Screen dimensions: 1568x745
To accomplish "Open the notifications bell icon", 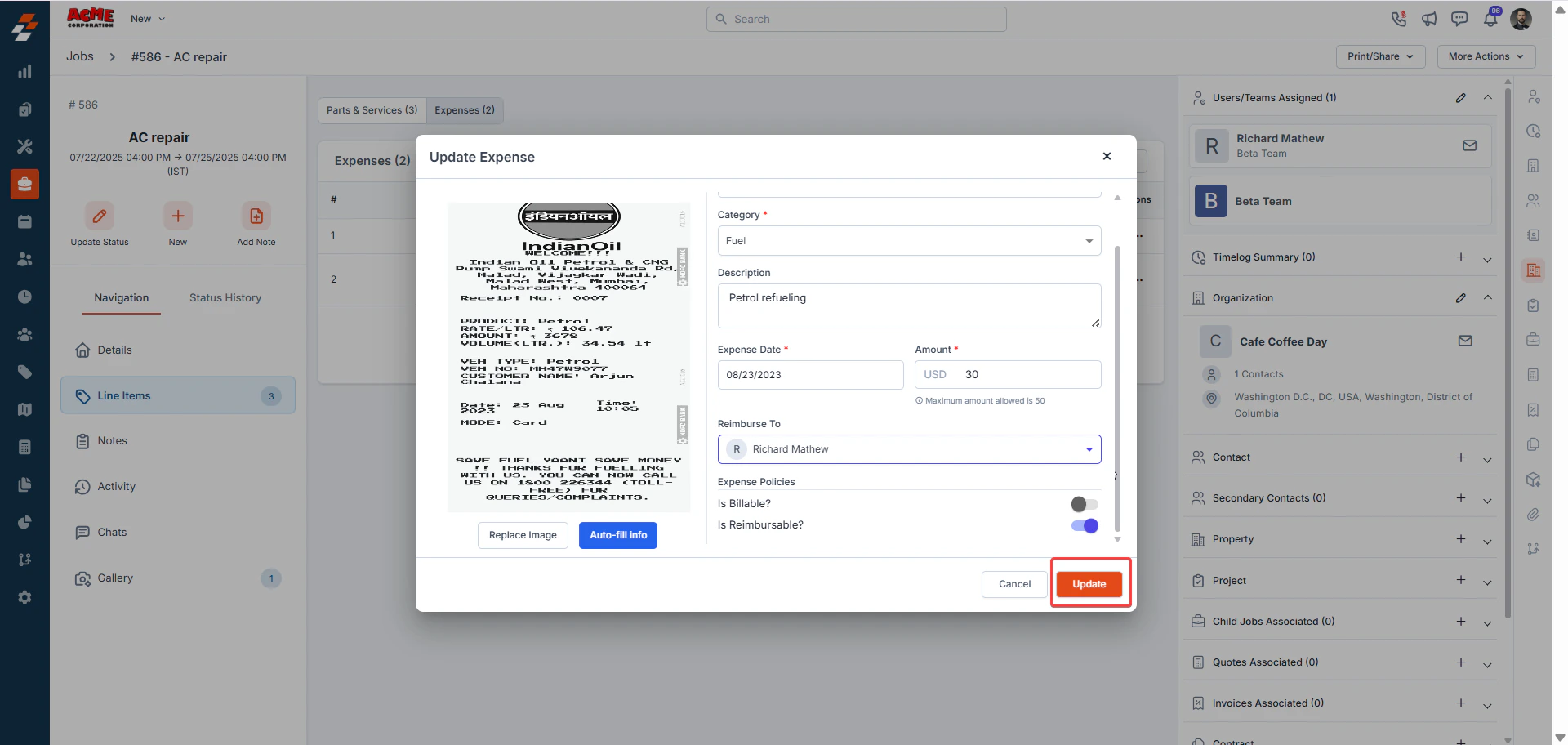I will 1490,19.
